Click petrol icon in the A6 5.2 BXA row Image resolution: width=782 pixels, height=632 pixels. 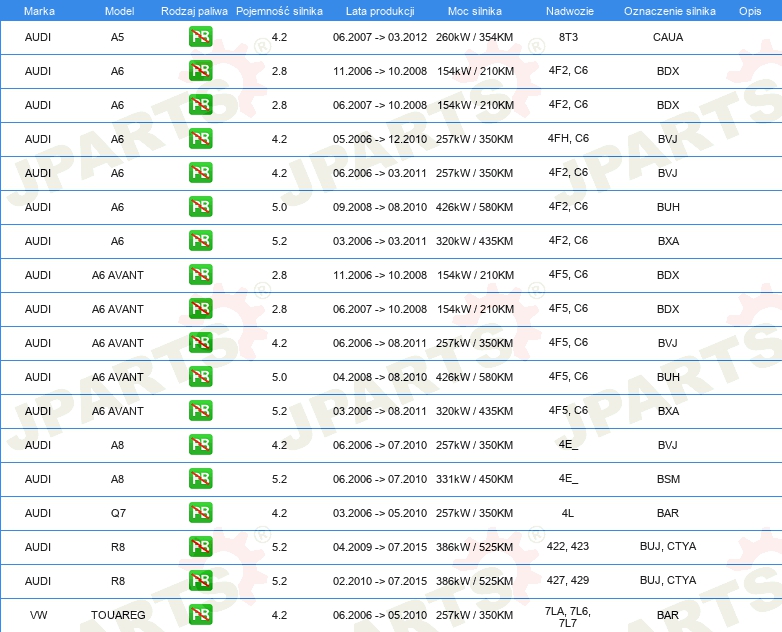coord(200,240)
